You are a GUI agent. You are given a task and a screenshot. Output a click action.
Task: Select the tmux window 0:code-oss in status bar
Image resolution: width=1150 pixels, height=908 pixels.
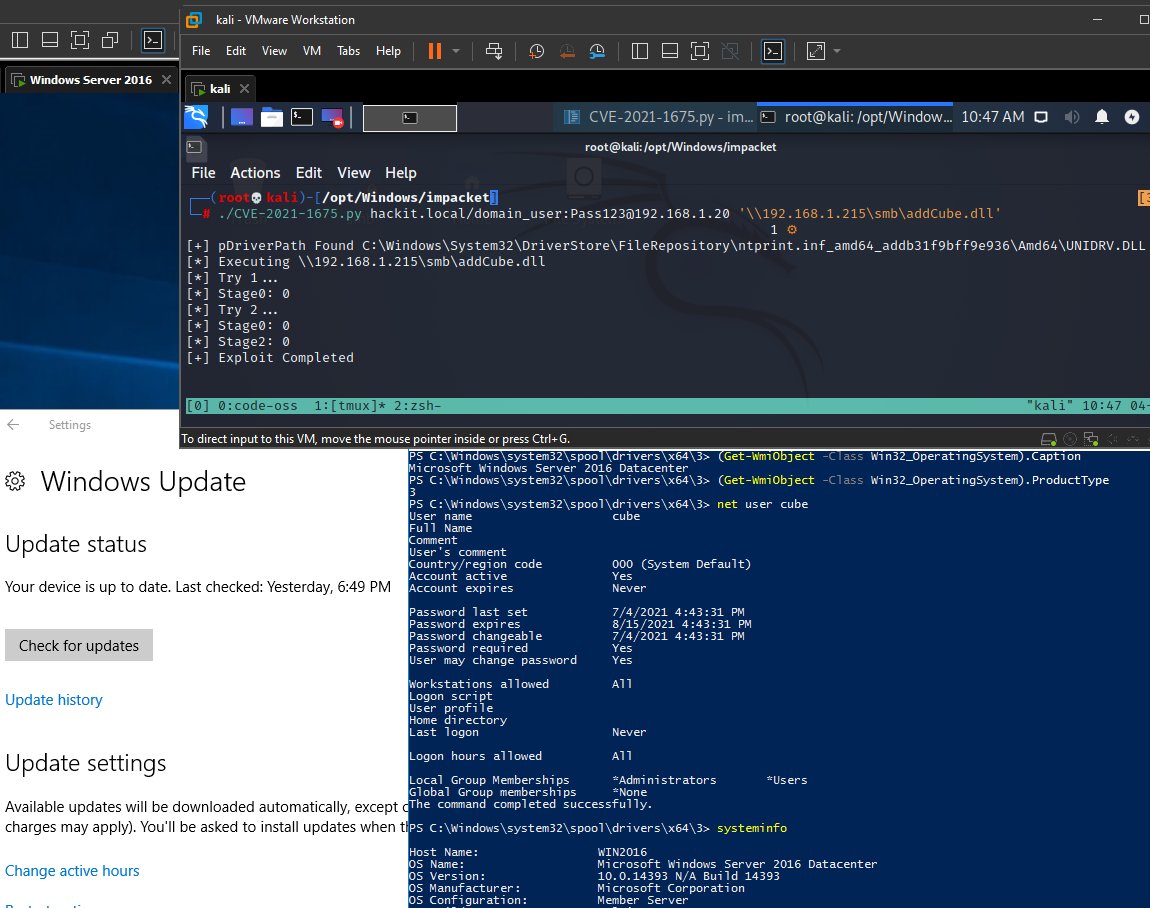[257, 406]
